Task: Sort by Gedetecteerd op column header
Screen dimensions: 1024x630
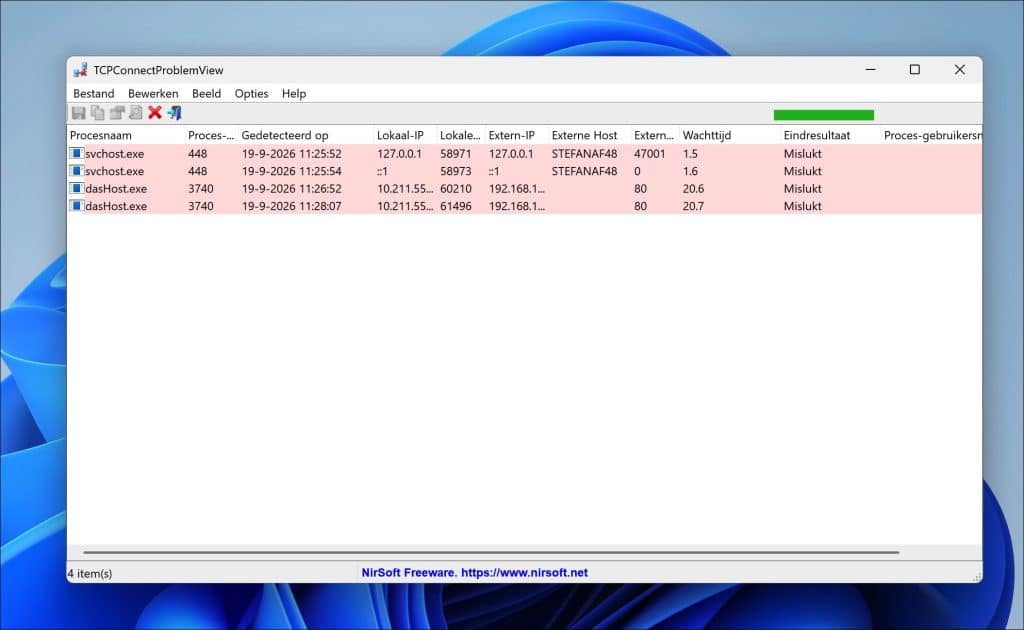Action: coord(306,135)
